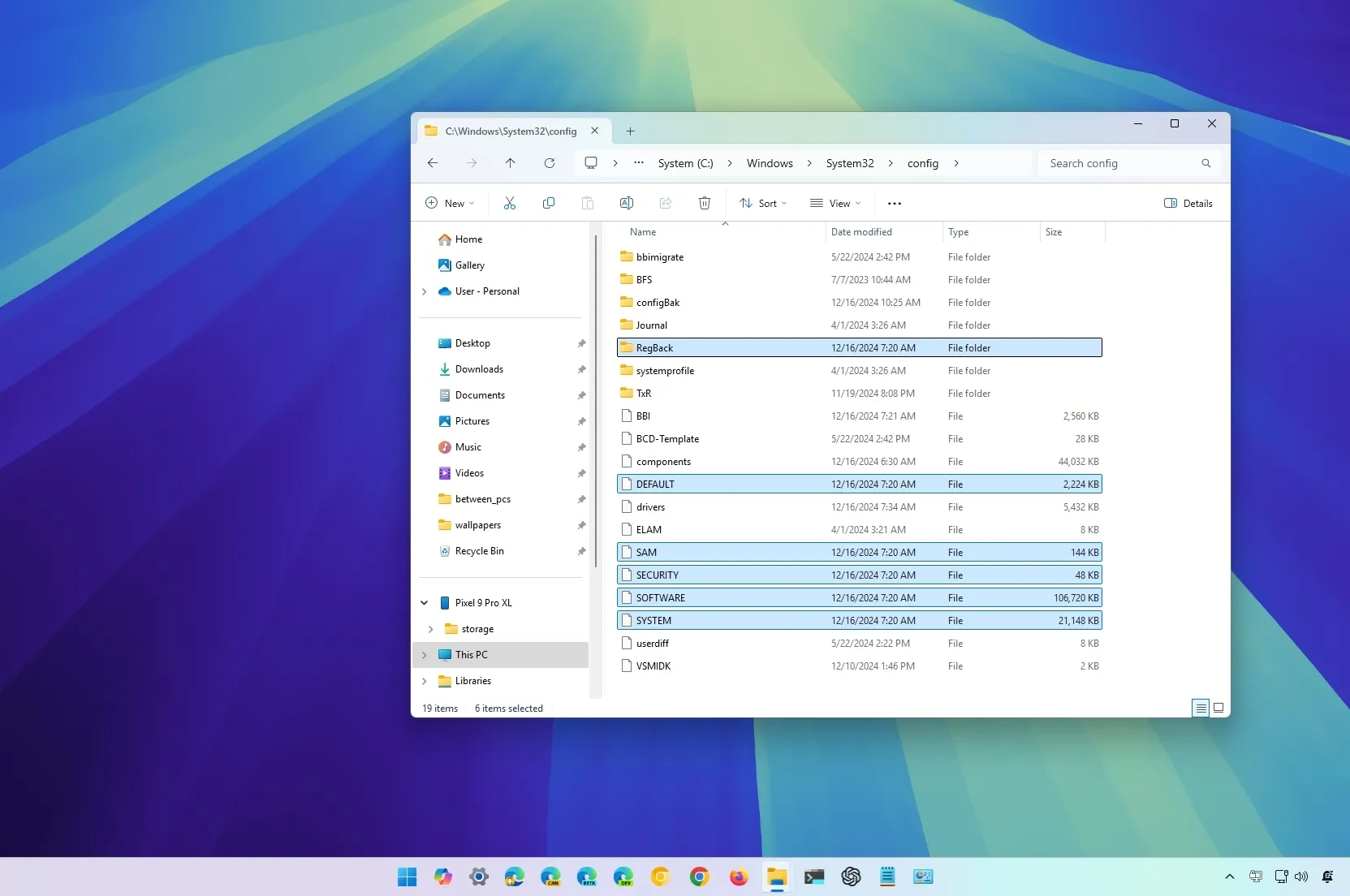Viewport: 1350px width, 896px height.
Task: Click inside the Search config field
Action: coord(1120,163)
